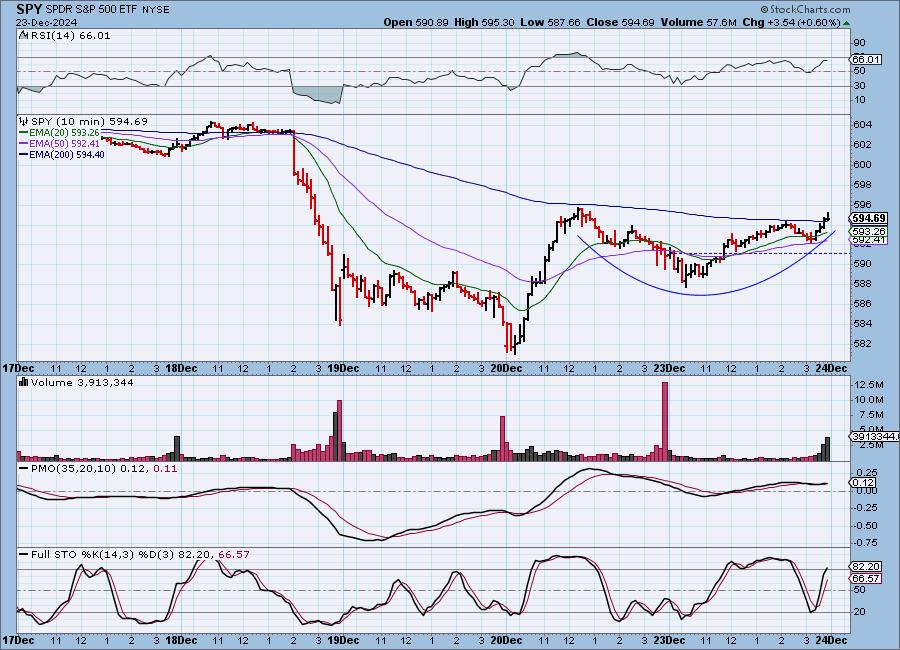
Task: Click the candlestick icon beside SPY (10 min)
Action: [x=24, y=121]
